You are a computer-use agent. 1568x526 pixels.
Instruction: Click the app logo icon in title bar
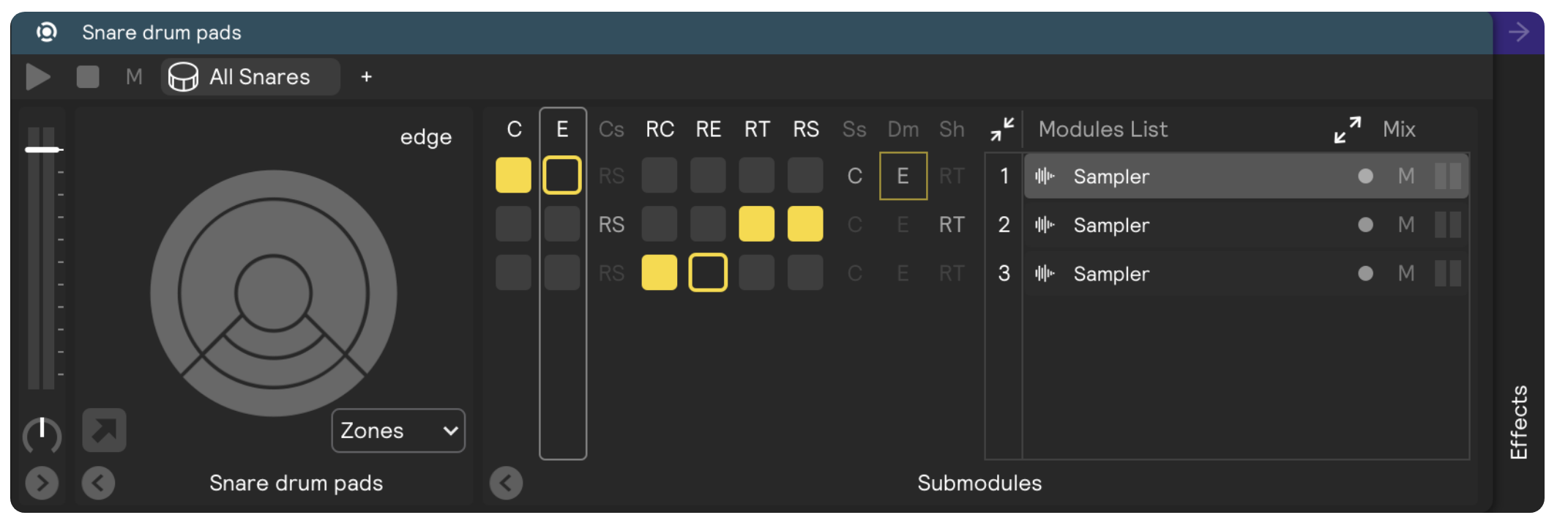click(x=47, y=32)
